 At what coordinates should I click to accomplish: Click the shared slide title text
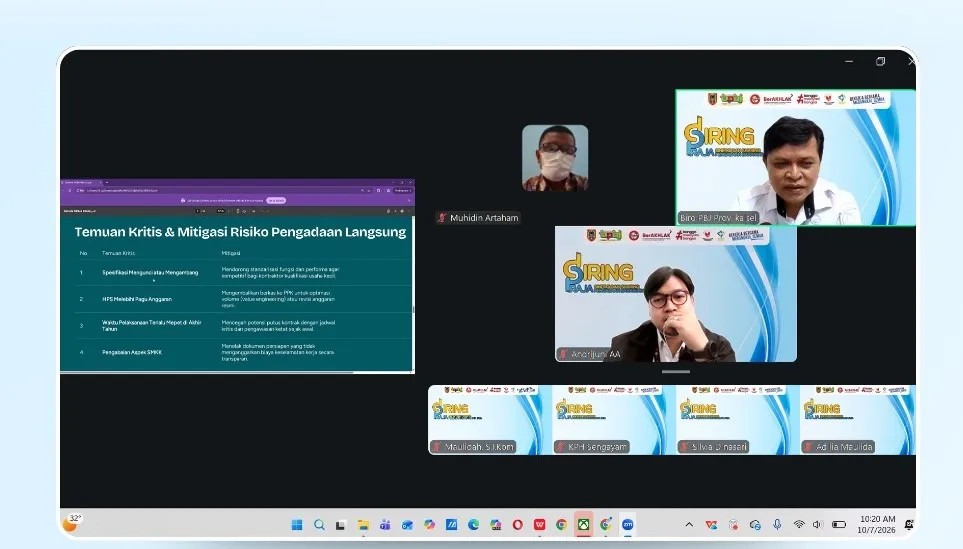240,232
